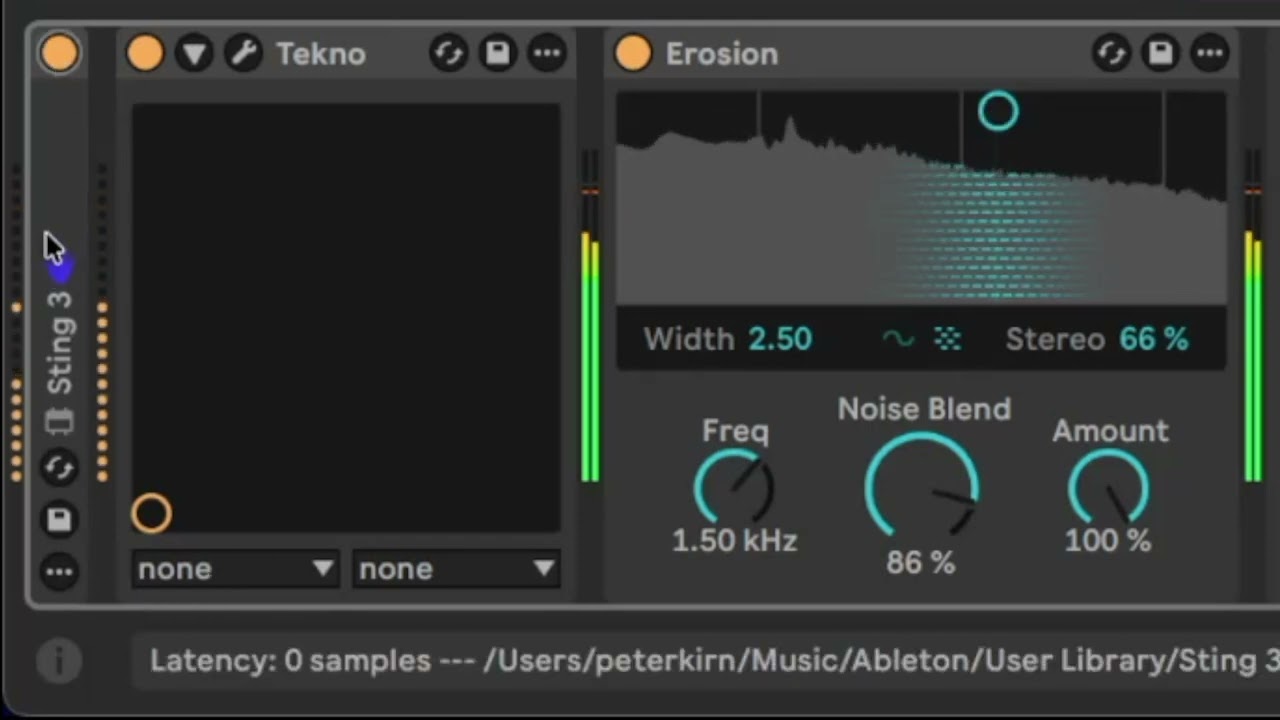1280x720 pixels.
Task: Toggle the Sting 3 rack's show devices icon
Action: tap(59, 421)
